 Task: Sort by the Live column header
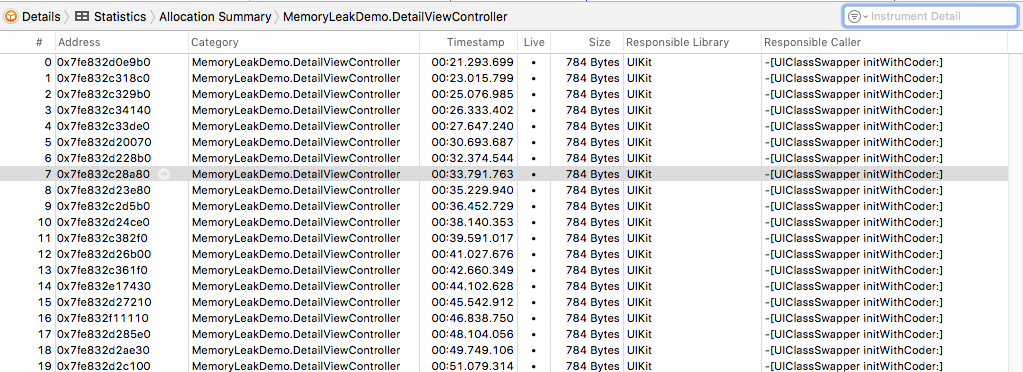534,42
